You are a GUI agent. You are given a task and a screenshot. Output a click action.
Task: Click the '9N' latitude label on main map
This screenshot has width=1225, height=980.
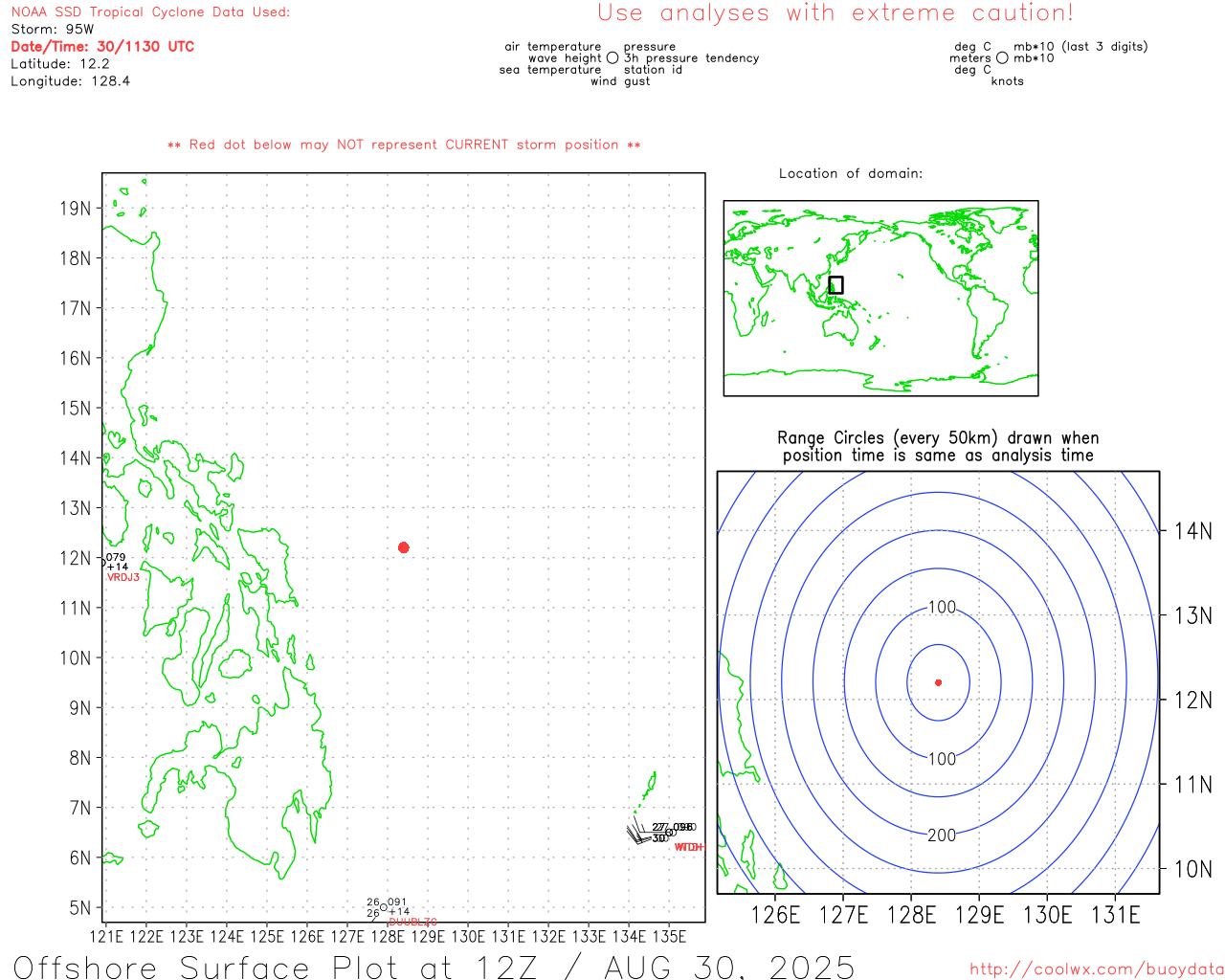[x=80, y=708]
